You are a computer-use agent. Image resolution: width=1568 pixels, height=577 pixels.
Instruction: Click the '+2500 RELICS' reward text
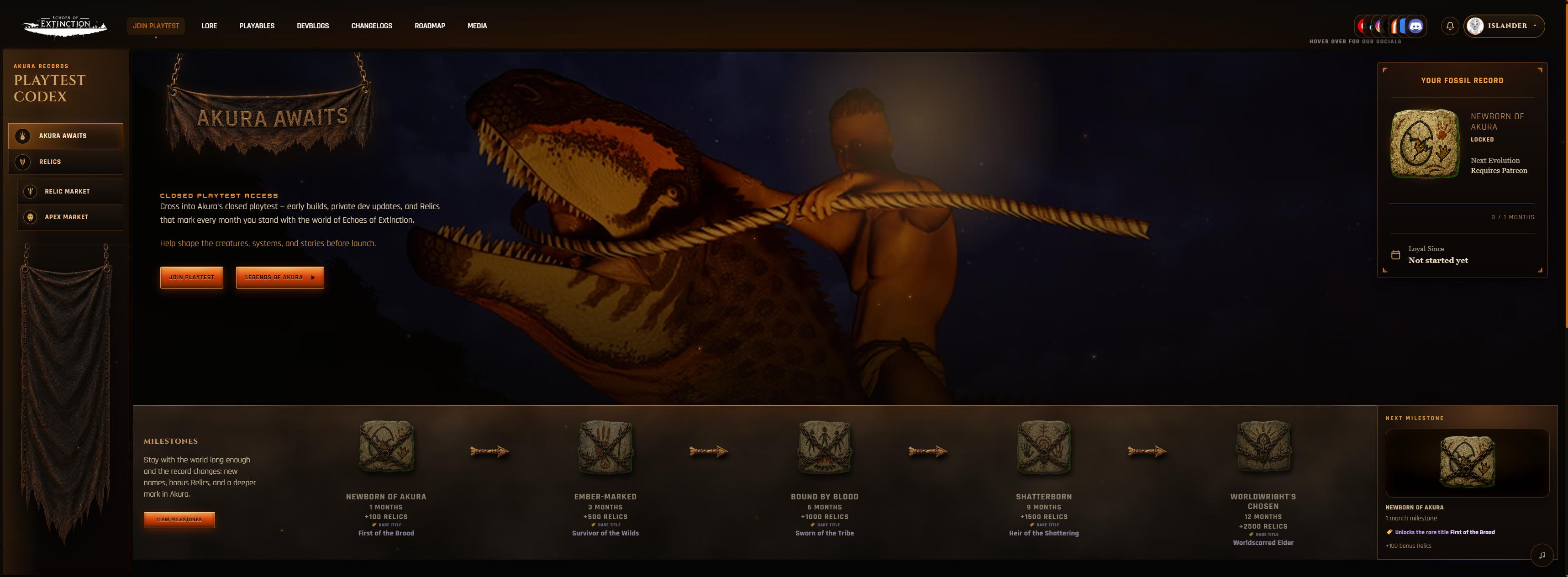coord(1263,526)
